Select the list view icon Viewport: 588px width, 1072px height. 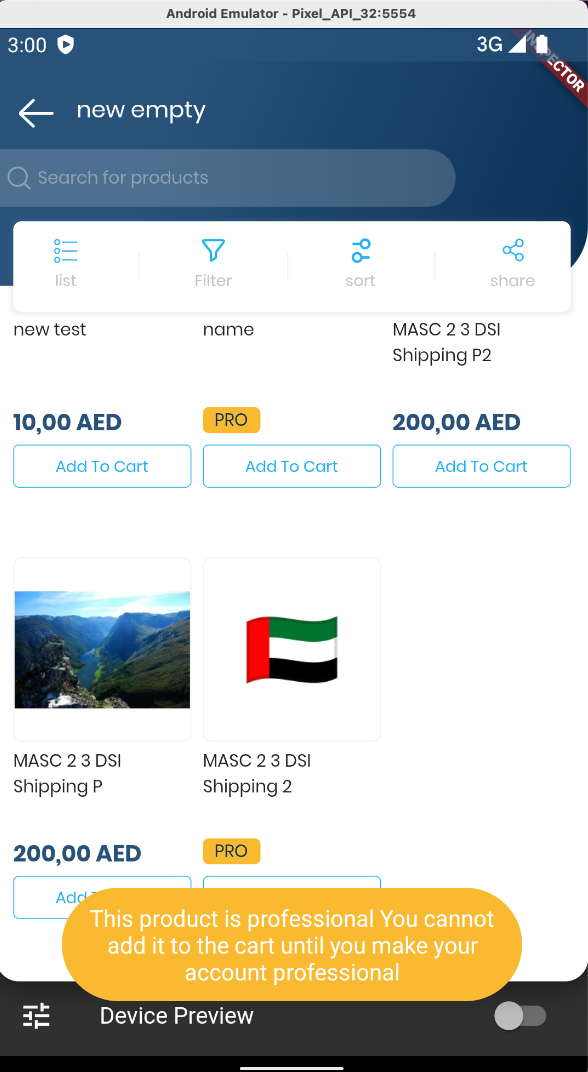point(65,250)
